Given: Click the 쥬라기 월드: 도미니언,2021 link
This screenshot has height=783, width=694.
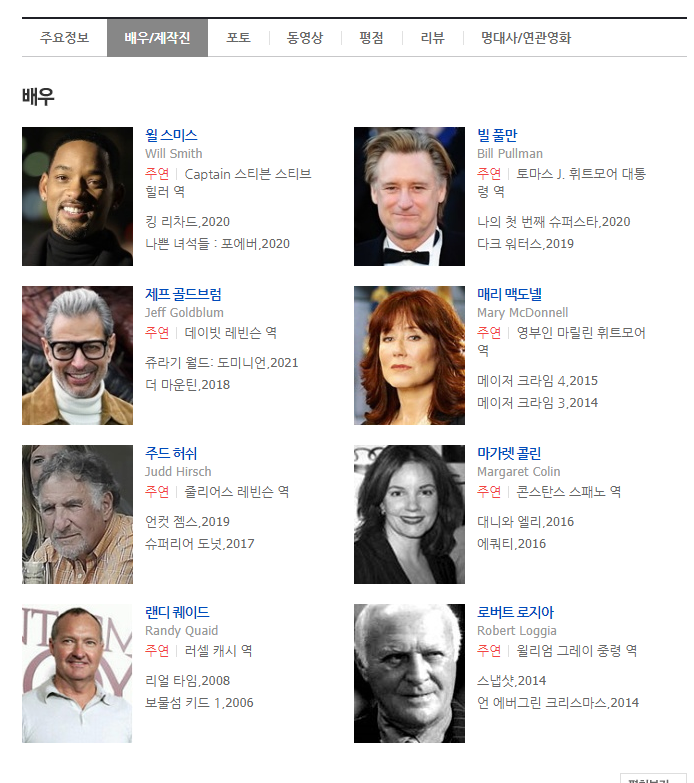Looking at the screenshot, I should pyautogui.click(x=221, y=363).
